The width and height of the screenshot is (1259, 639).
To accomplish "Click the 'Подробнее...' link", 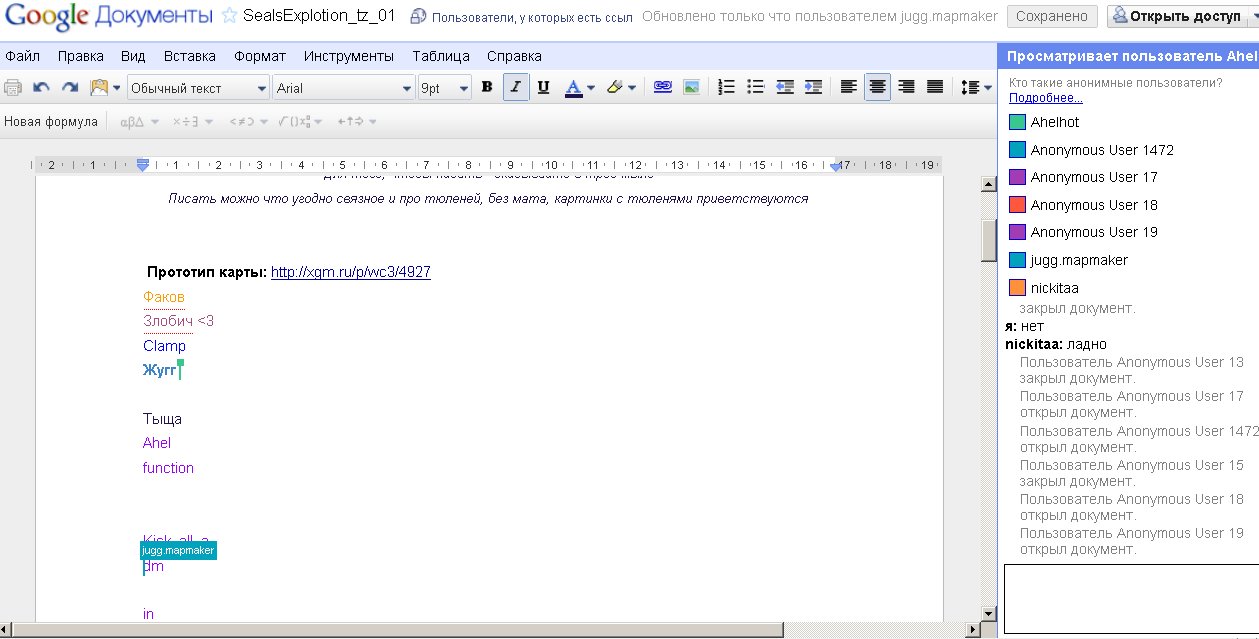I will click(1045, 98).
